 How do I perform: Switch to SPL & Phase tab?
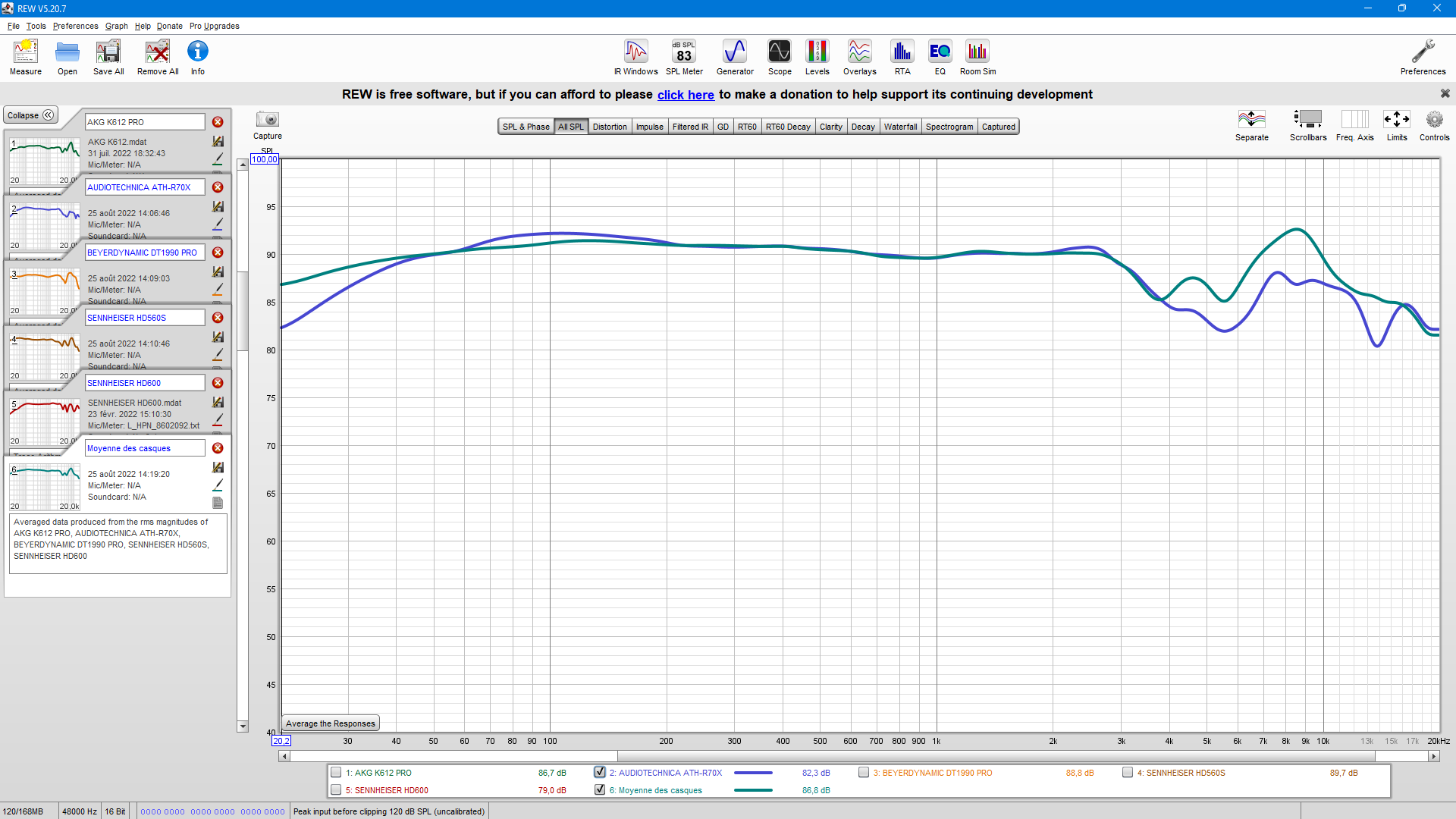[x=526, y=127]
